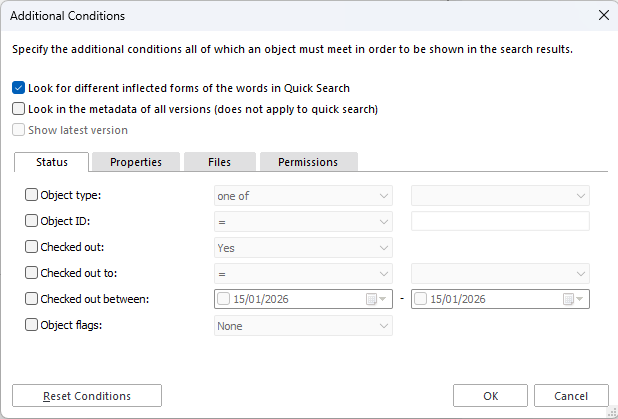Click the Object ID value field

point(500,222)
